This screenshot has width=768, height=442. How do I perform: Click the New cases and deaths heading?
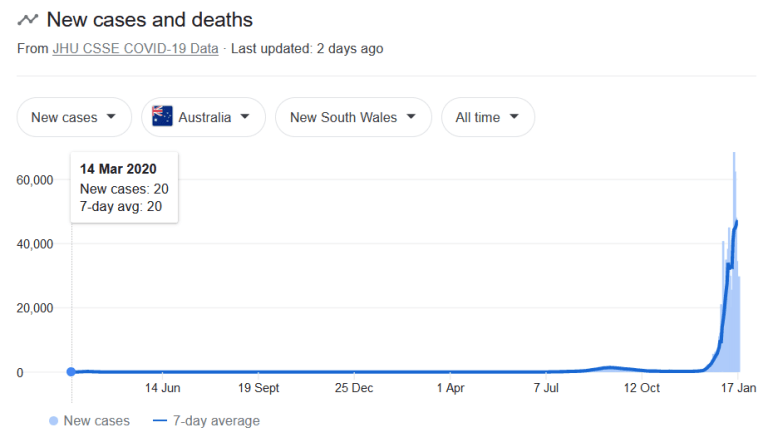(x=149, y=20)
